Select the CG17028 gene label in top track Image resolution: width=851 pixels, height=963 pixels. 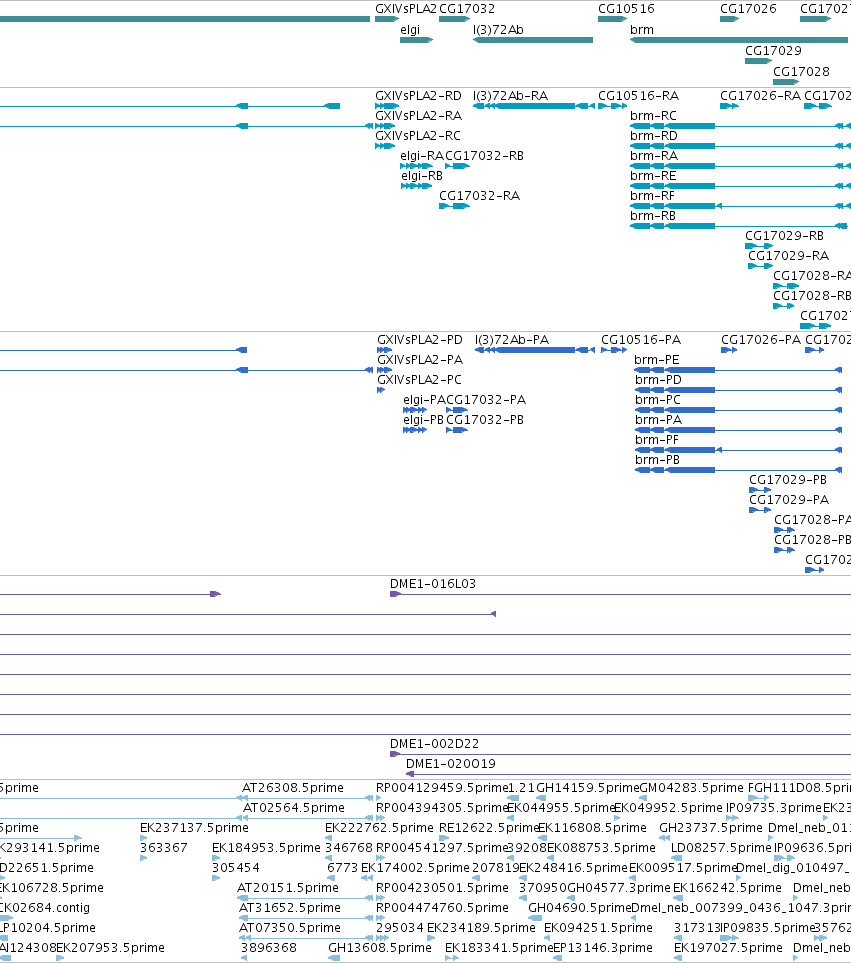pos(801,71)
